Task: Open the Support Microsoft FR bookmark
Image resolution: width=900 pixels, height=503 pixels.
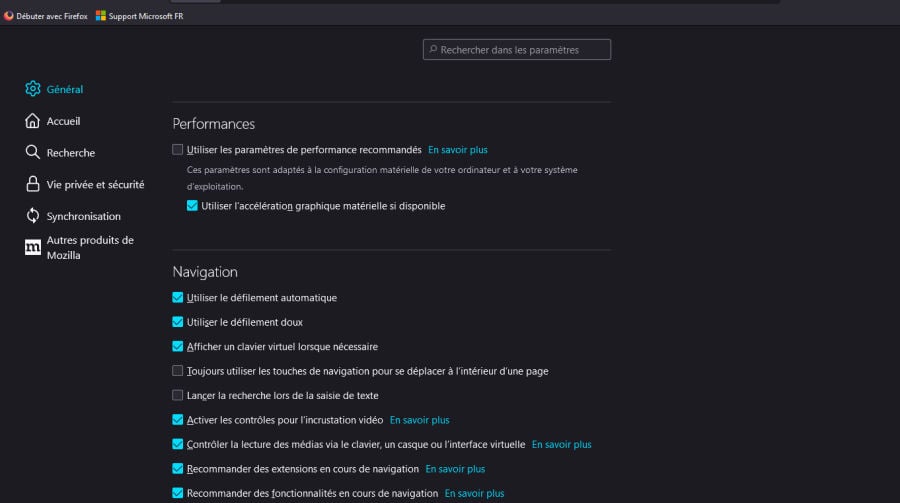Action: [x=145, y=16]
